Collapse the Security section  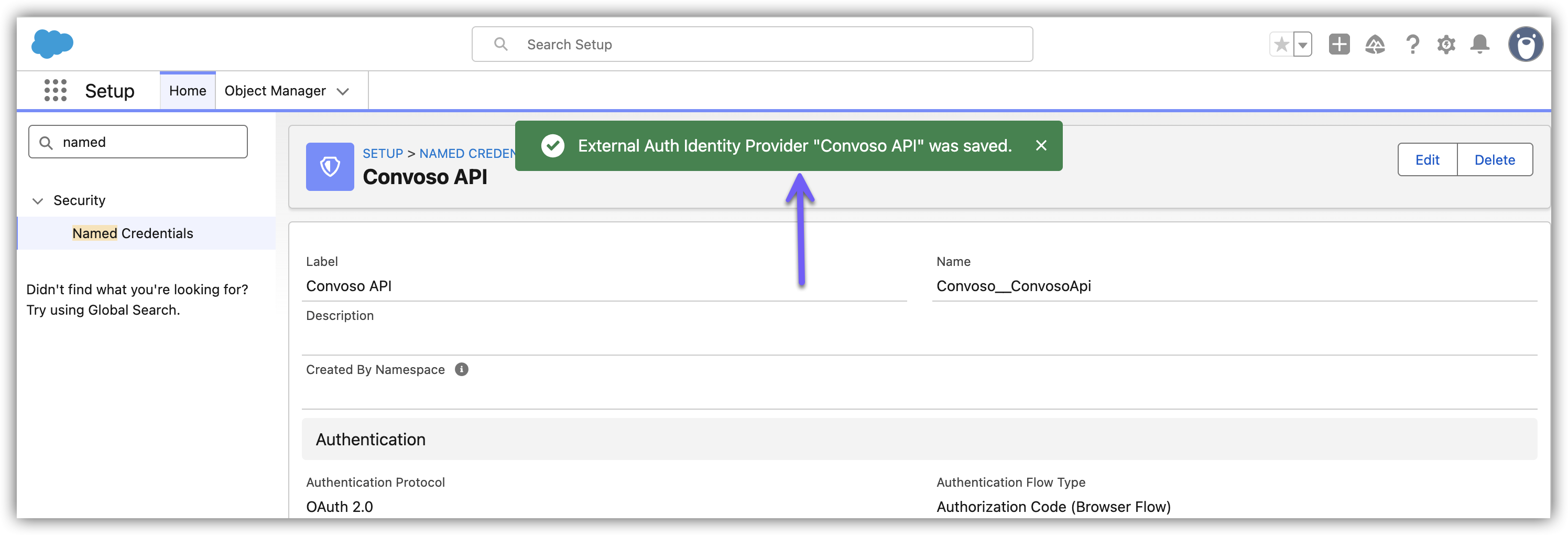pyautogui.click(x=38, y=200)
